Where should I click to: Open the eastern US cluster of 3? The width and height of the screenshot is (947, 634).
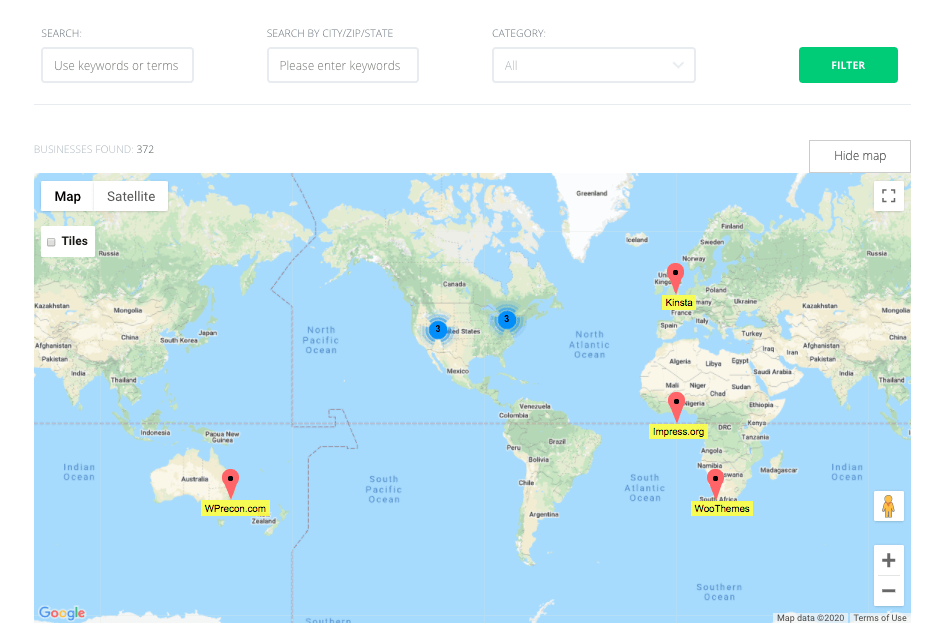tap(507, 319)
